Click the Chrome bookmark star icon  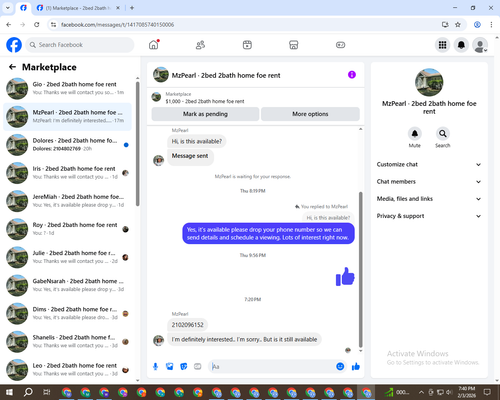click(458, 25)
